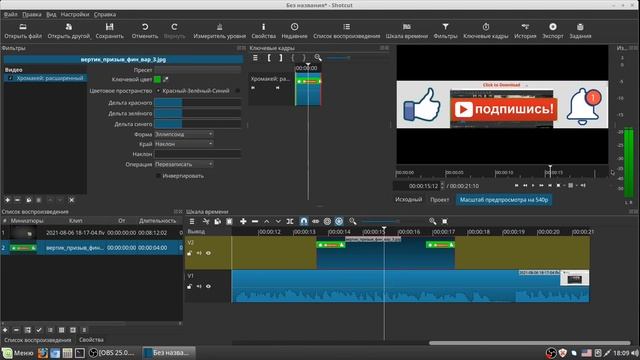Select the Красный-Зелёный-Синий radio button
This screenshot has height=360, width=640.
[158, 91]
